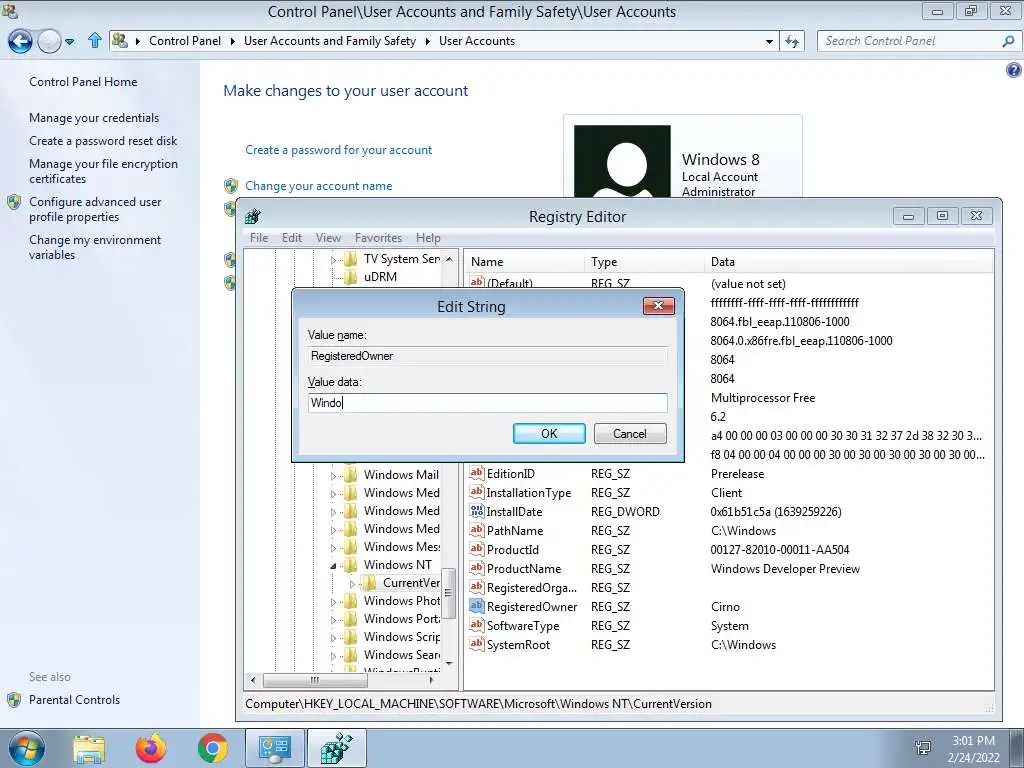Click Create a password for your account
1024x768 pixels.
point(338,150)
